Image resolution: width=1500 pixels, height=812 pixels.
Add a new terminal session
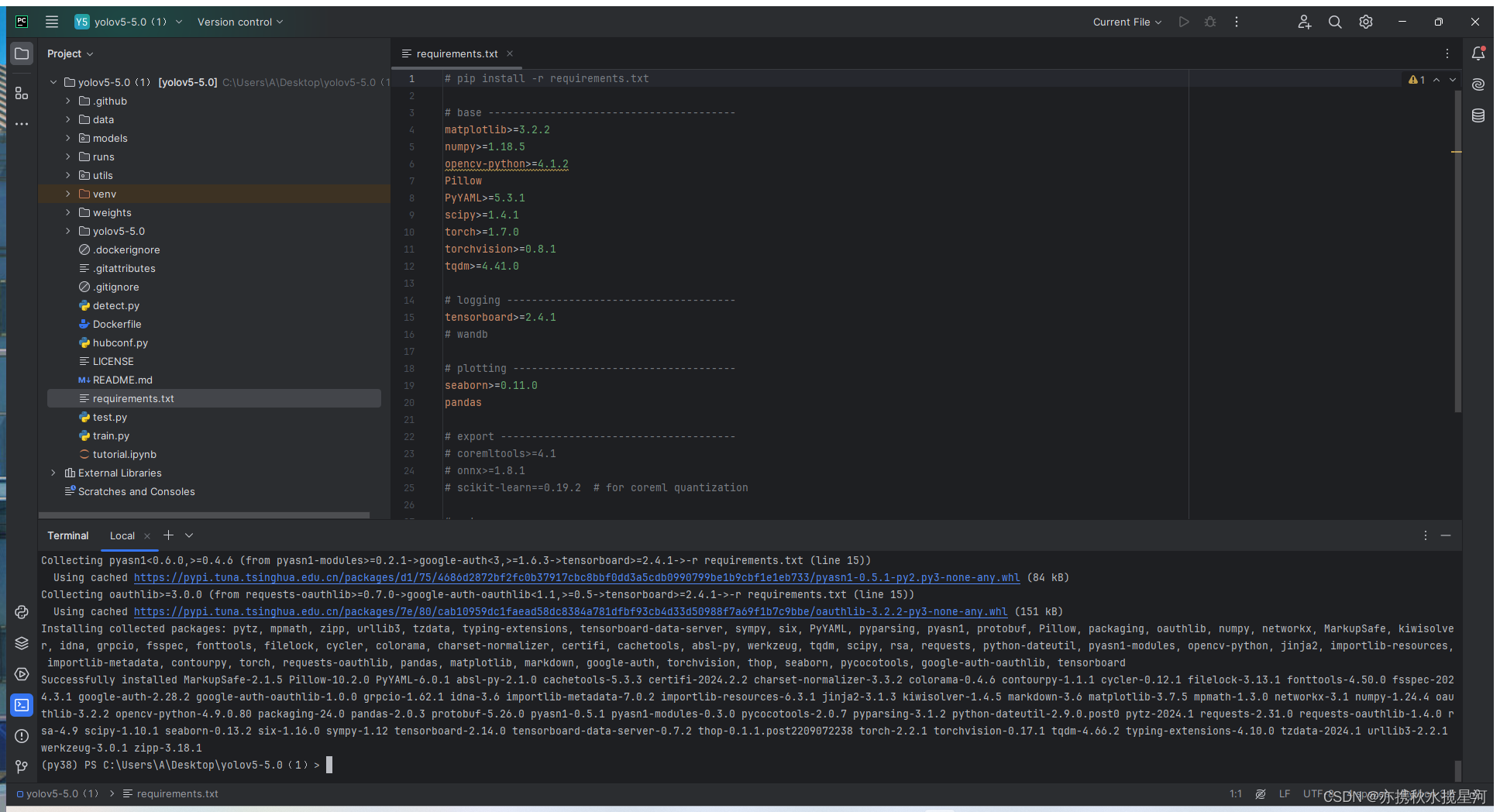point(168,535)
